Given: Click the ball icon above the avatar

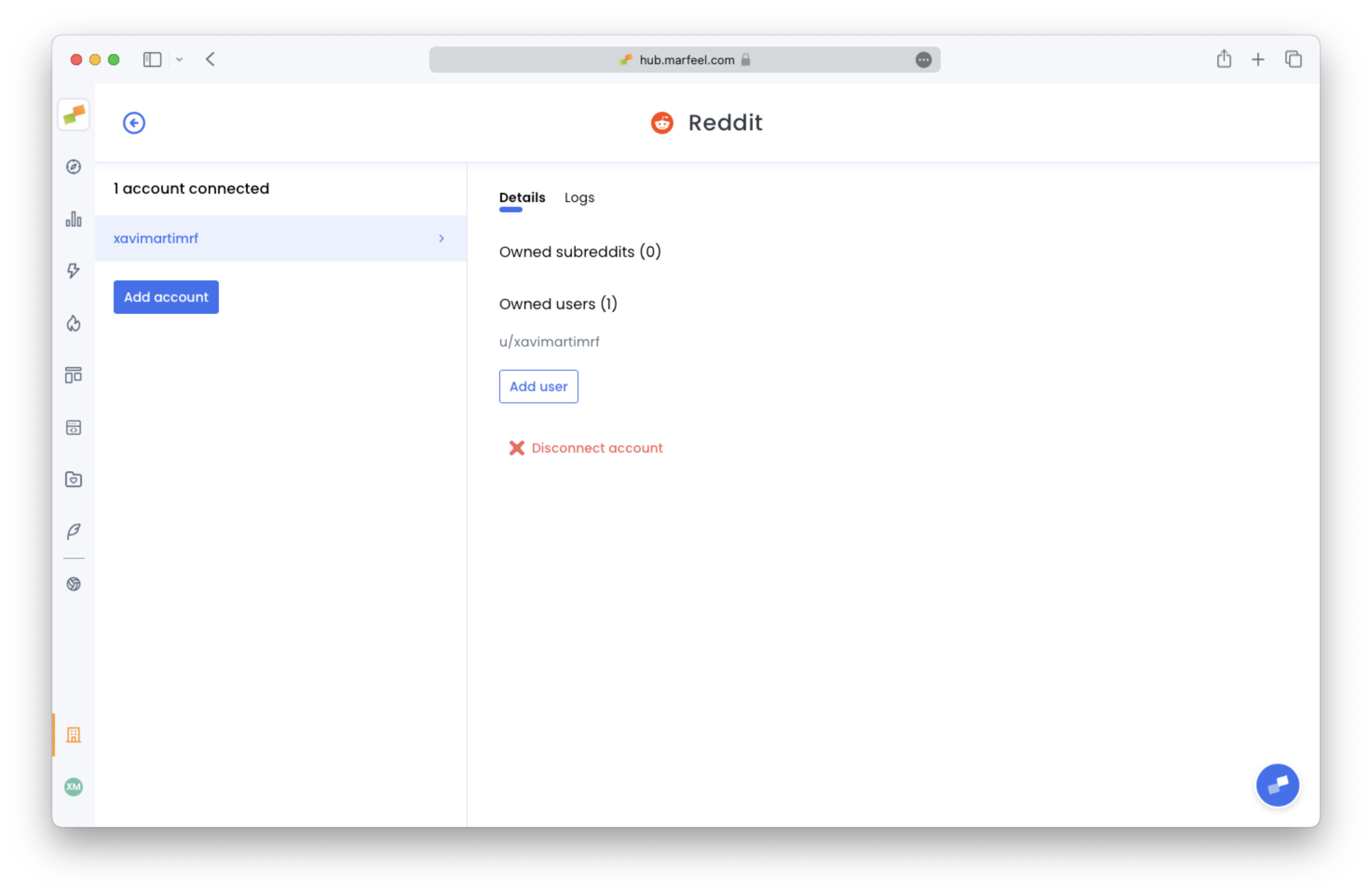Looking at the screenshot, I should (73, 584).
